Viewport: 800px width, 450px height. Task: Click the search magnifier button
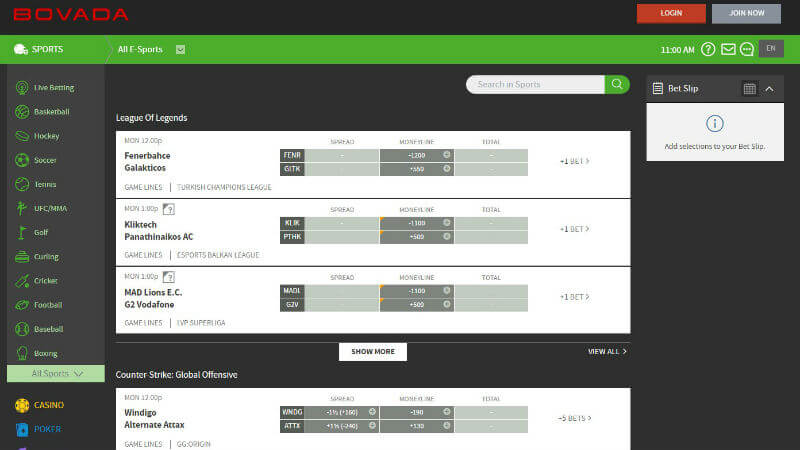[x=617, y=84]
